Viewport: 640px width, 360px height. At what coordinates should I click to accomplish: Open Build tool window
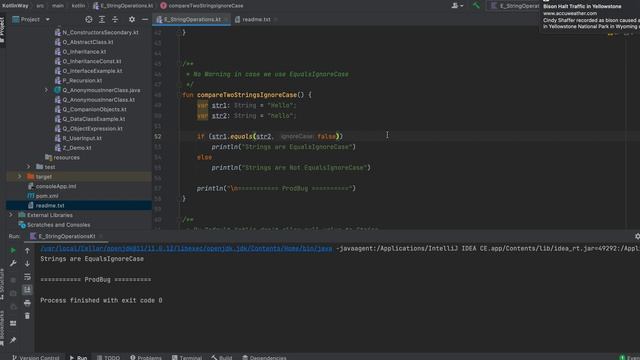click(222, 358)
